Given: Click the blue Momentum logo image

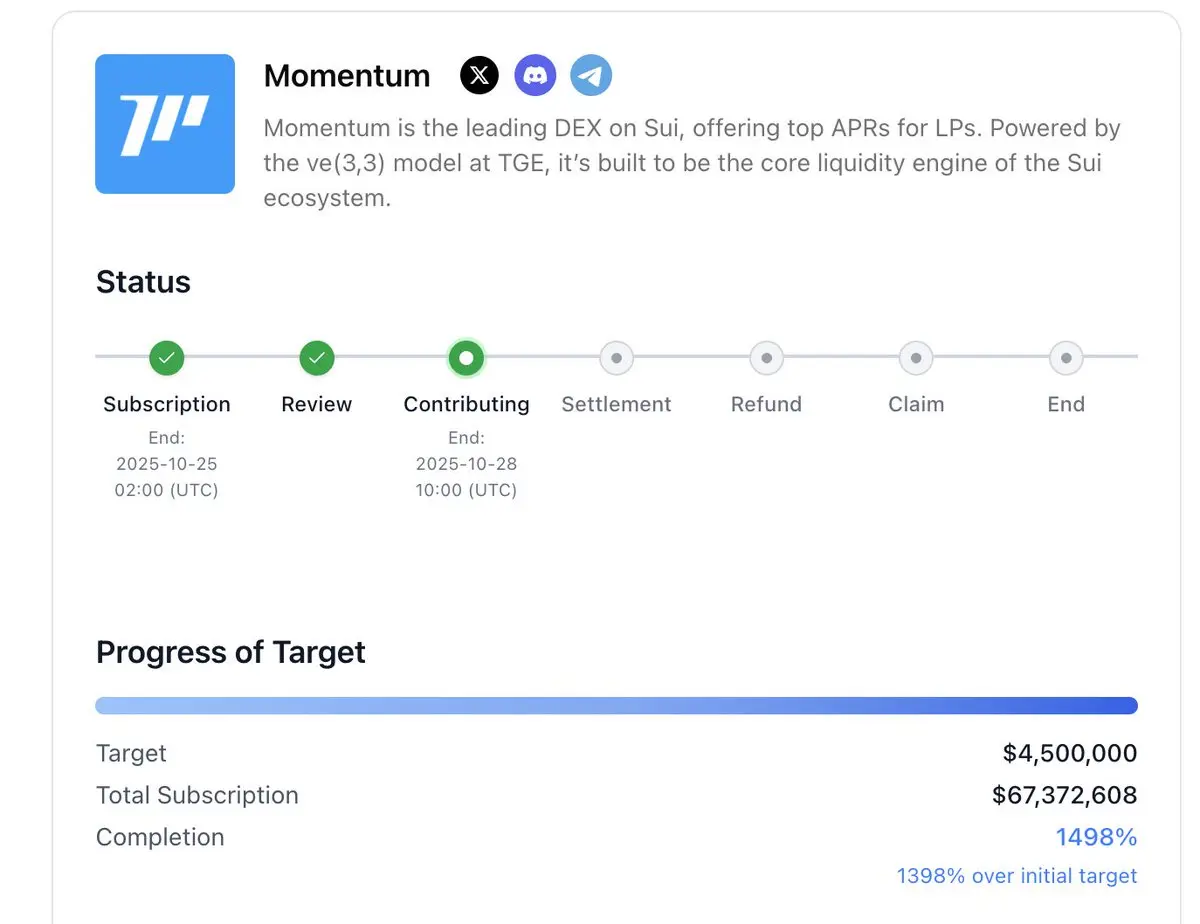Looking at the screenshot, I should [x=165, y=124].
